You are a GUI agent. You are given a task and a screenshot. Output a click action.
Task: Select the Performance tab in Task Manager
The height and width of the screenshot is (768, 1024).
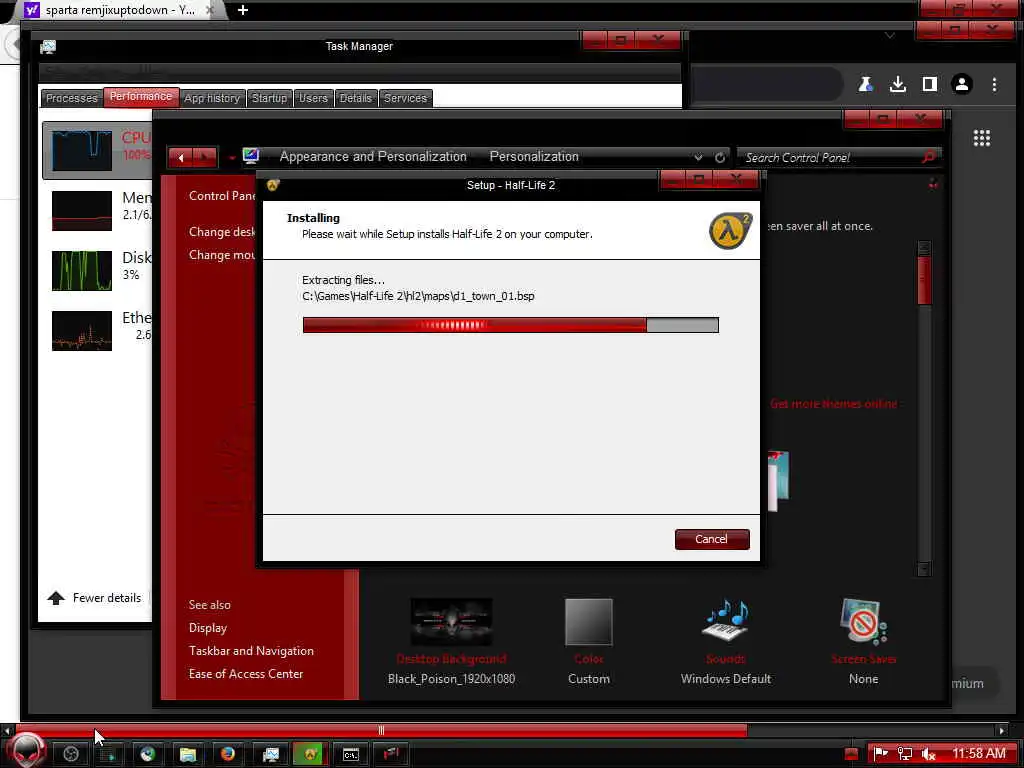(x=141, y=97)
